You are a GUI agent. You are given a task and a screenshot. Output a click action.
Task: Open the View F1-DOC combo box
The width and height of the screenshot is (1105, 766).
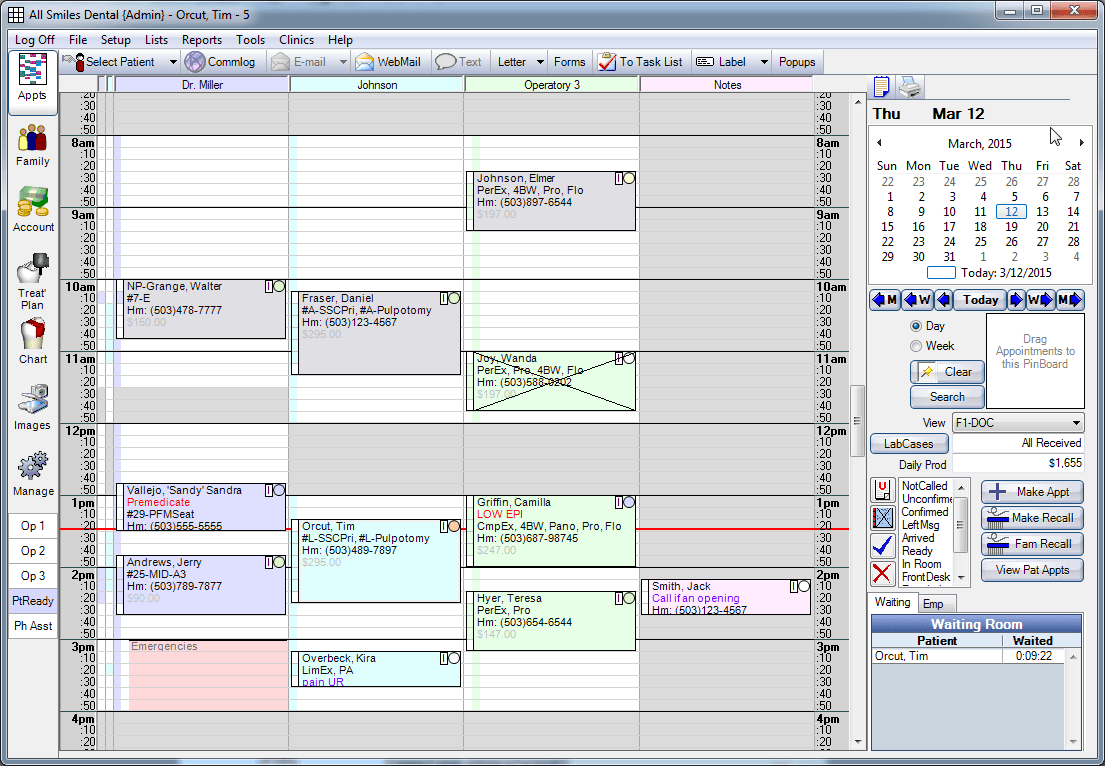[x=1017, y=423]
